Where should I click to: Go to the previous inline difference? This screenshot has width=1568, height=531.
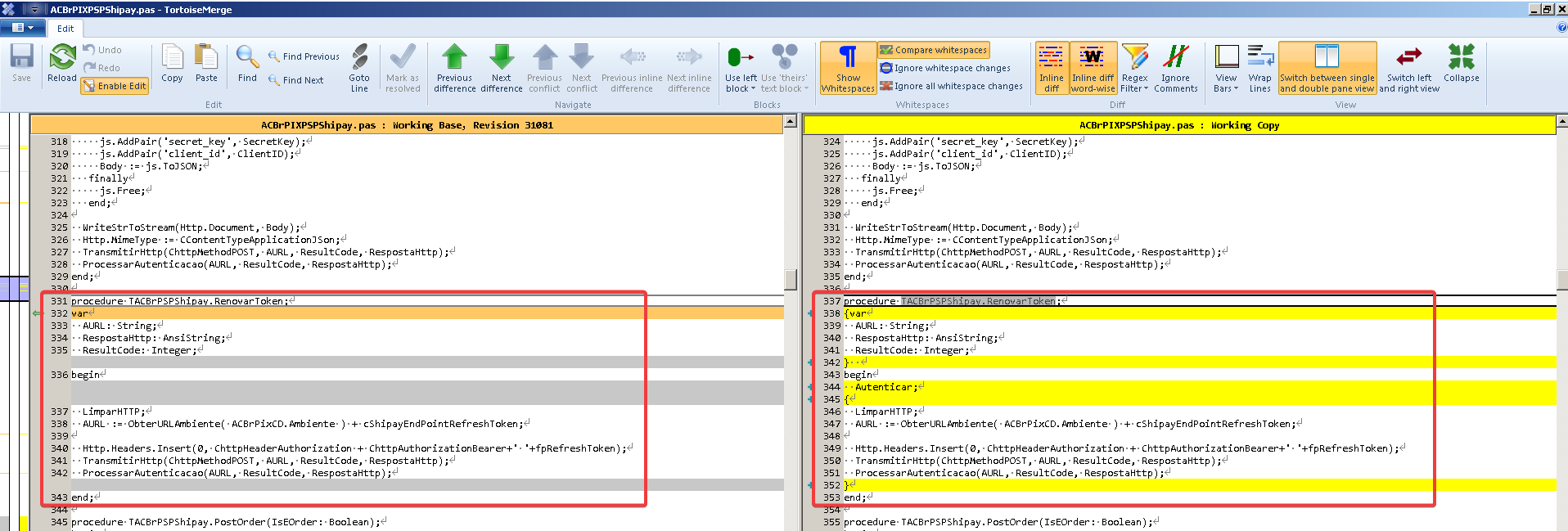pyautogui.click(x=632, y=68)
